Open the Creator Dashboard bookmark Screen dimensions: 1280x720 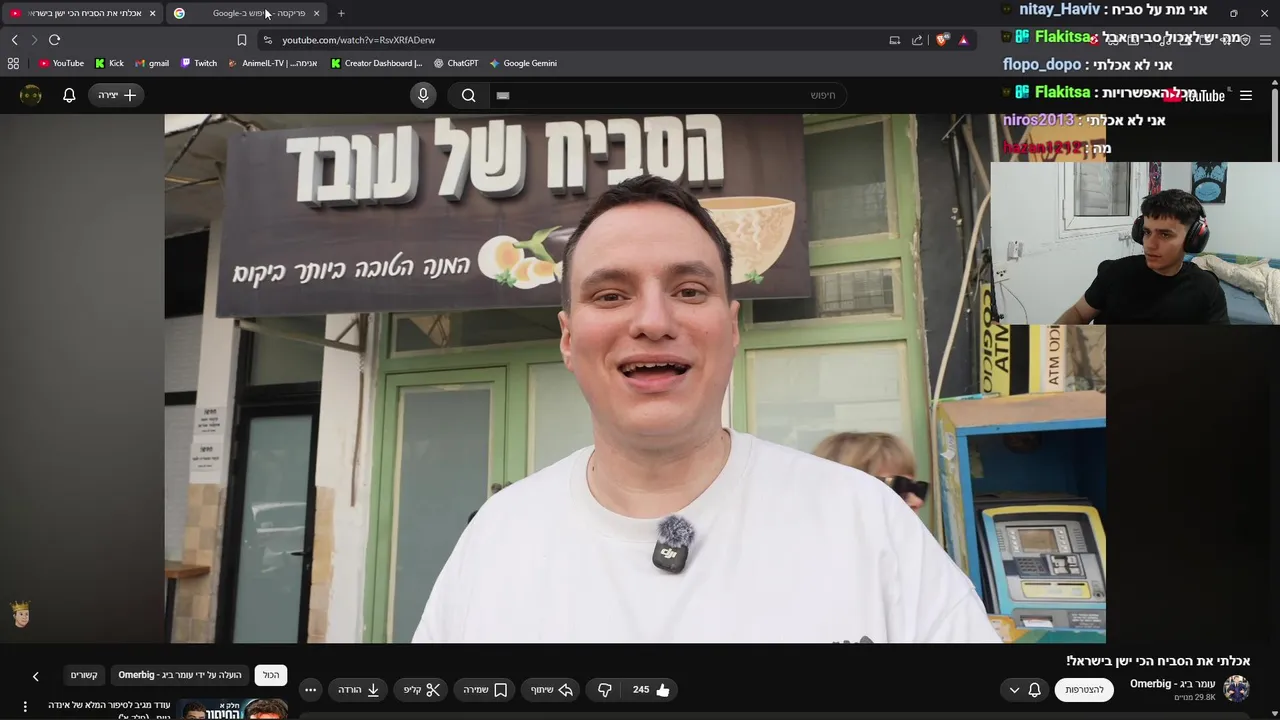coord(377,63)
